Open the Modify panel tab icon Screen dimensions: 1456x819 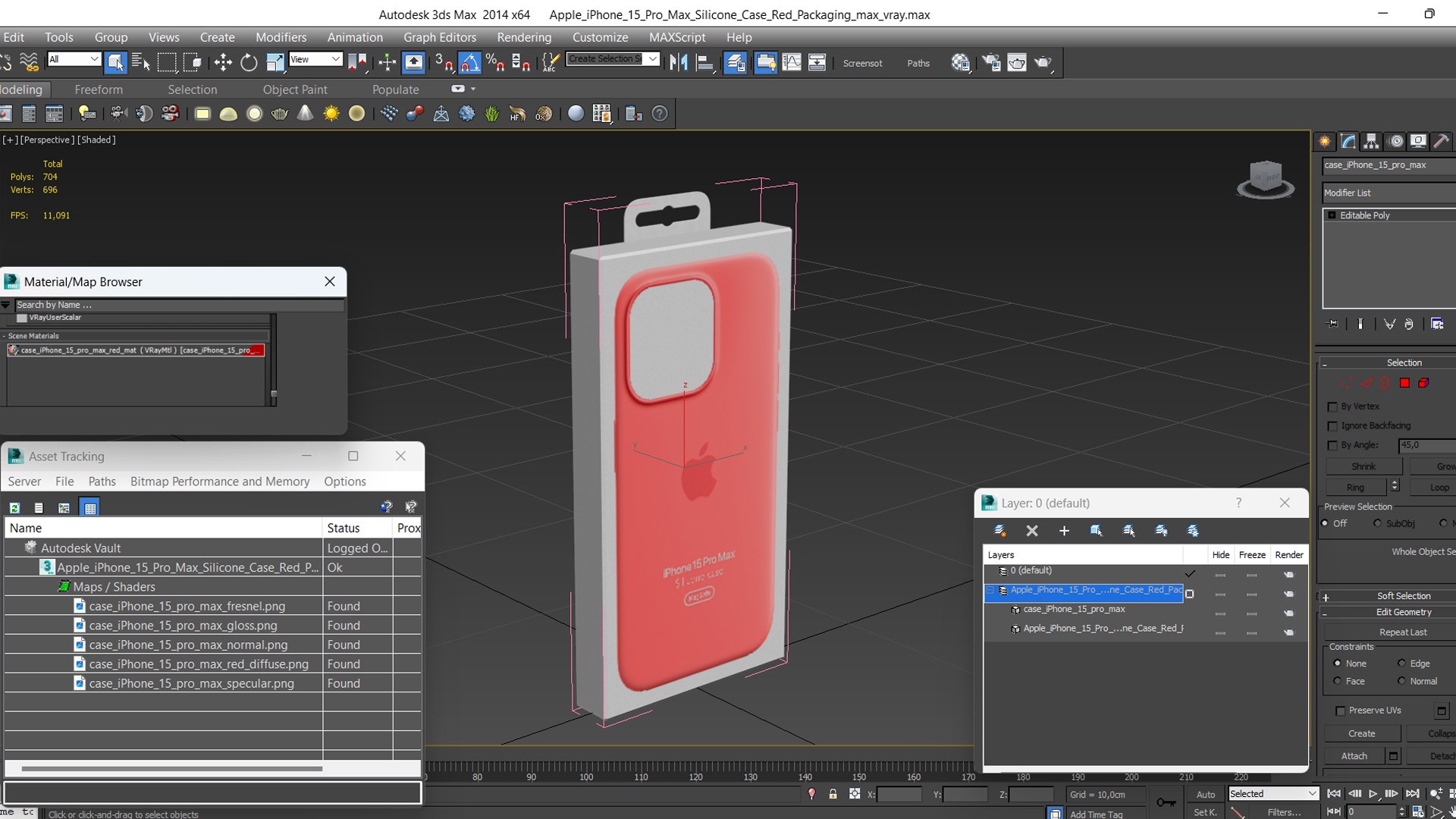(1348, 141)
